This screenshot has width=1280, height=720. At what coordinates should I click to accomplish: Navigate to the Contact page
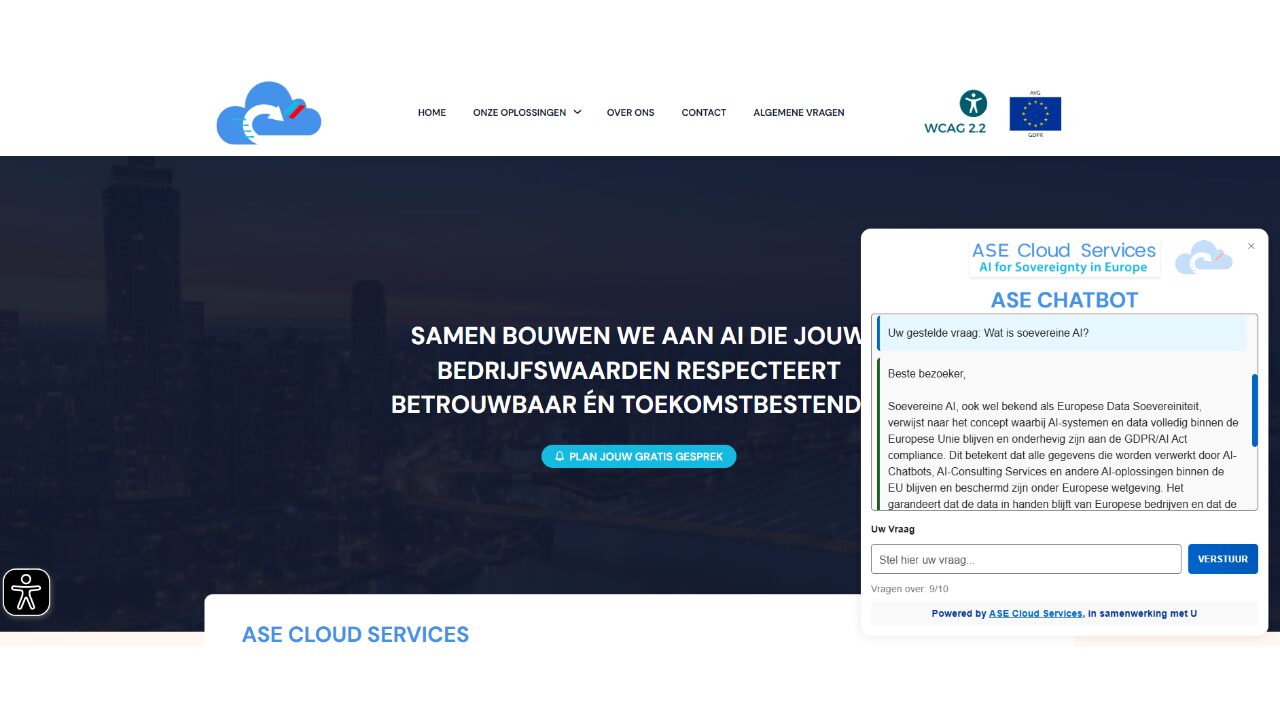coord(704,113)
